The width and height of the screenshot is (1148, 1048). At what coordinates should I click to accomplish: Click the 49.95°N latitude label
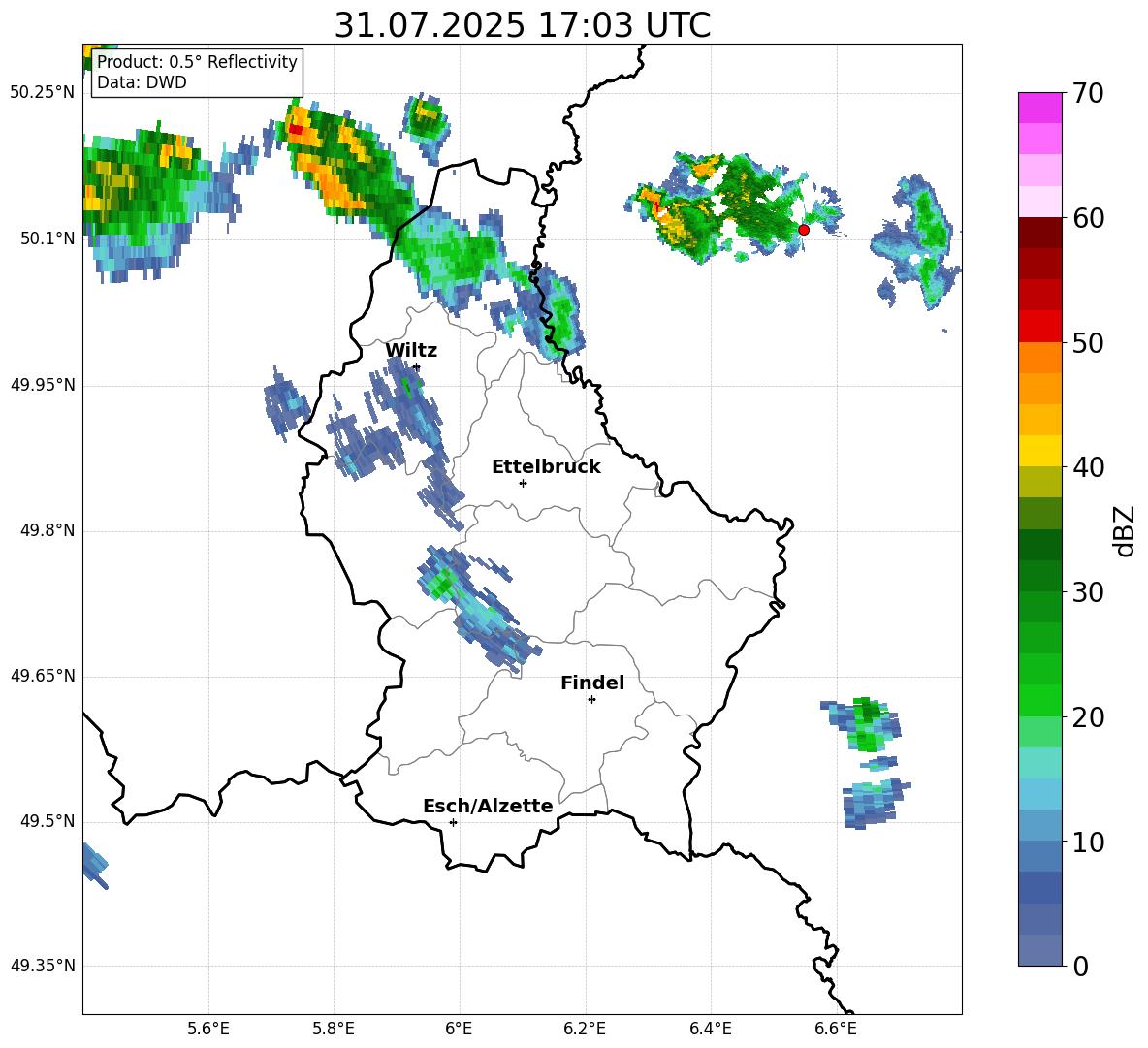[43, 385]
